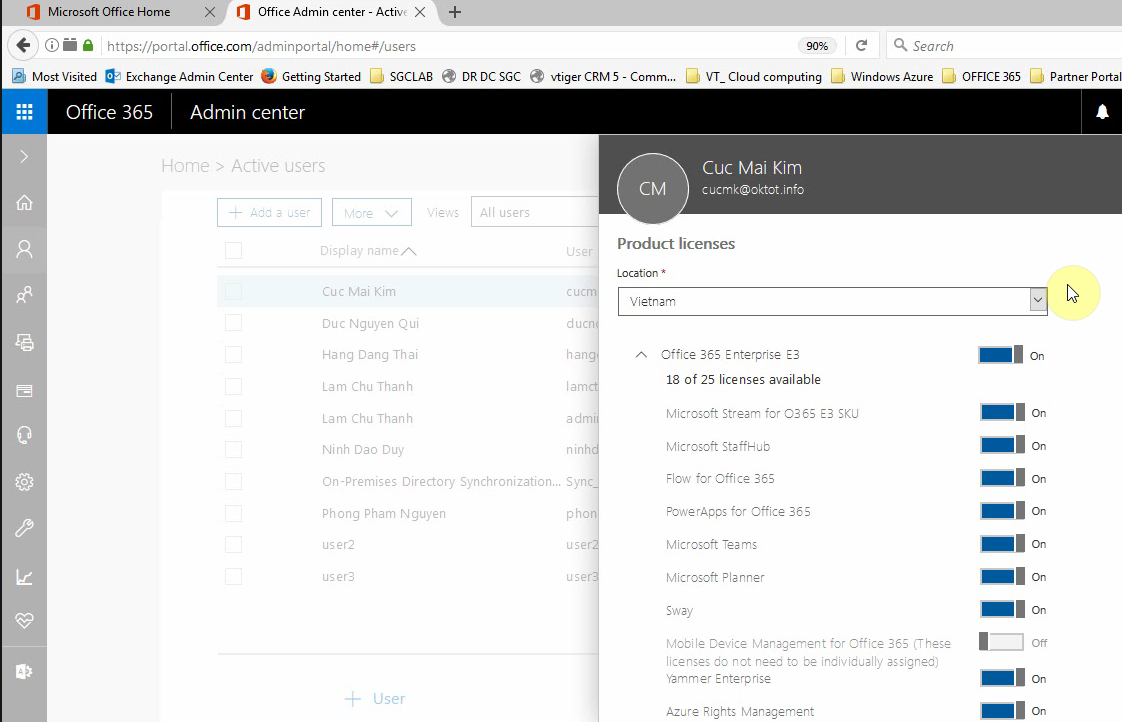The width and height of the screenshot is (1122, 722).
Task: Open the Groups icon in the sidebar
Action: click(24, 295)
